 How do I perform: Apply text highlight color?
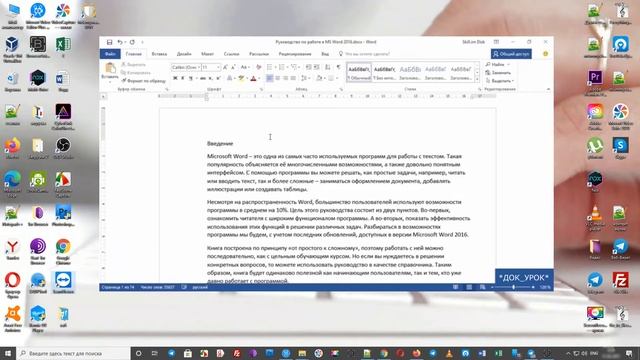tap(241, 78)
